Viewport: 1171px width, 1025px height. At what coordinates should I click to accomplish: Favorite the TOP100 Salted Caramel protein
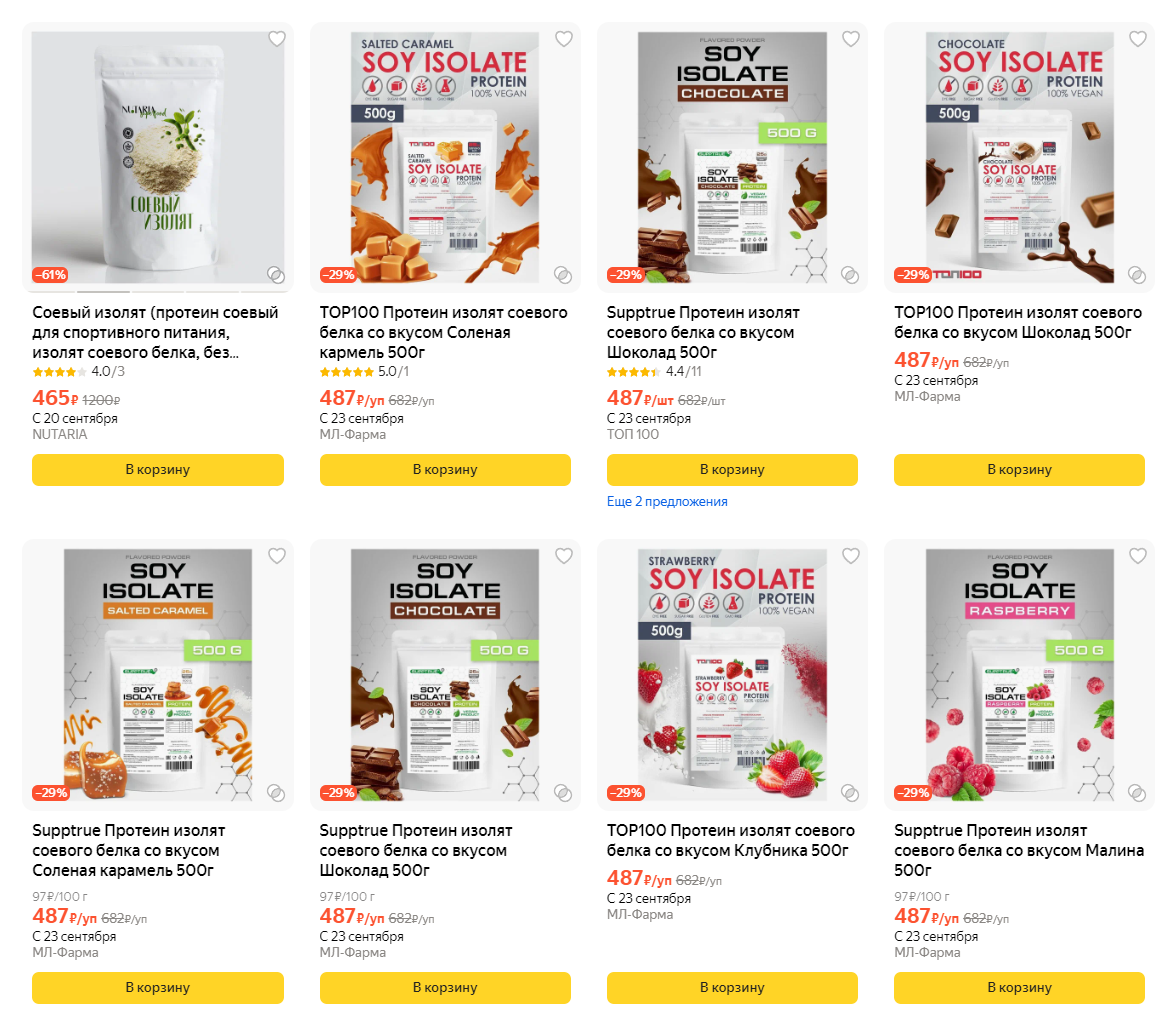coord(564,39)
